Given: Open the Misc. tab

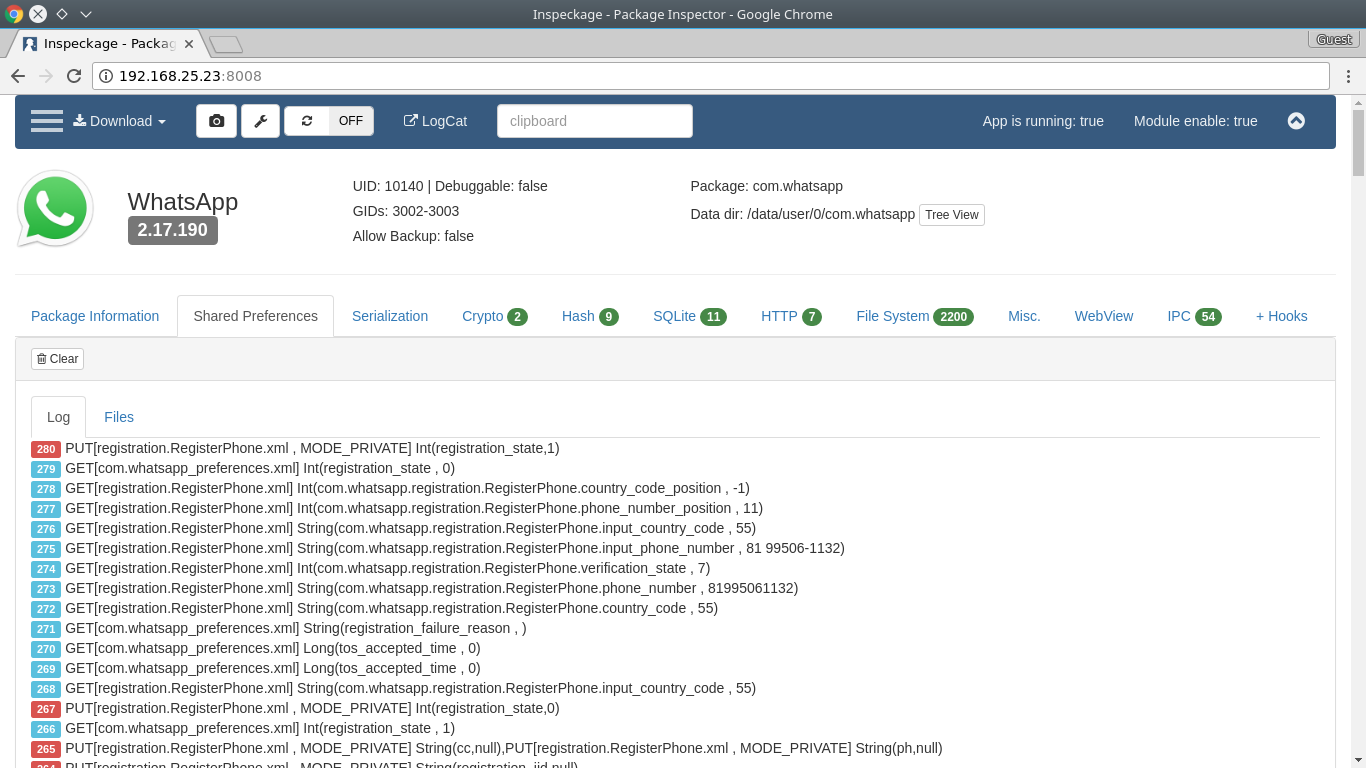Looking at the screenshot, I should [x=1024, y=316].
